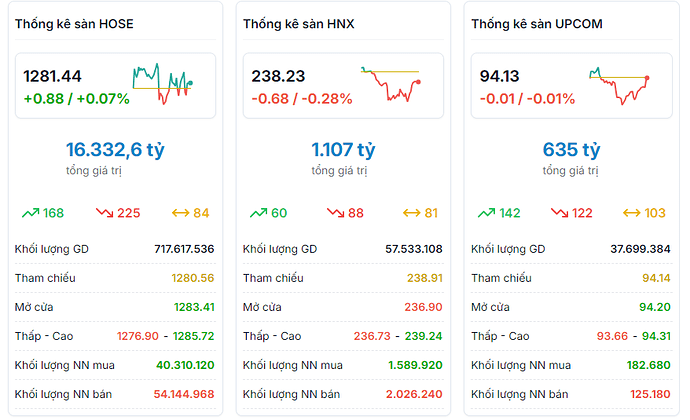This screenshot has height=420, width=690.
Task: Click the HNX index value 238.23
Action: point(278,76)
